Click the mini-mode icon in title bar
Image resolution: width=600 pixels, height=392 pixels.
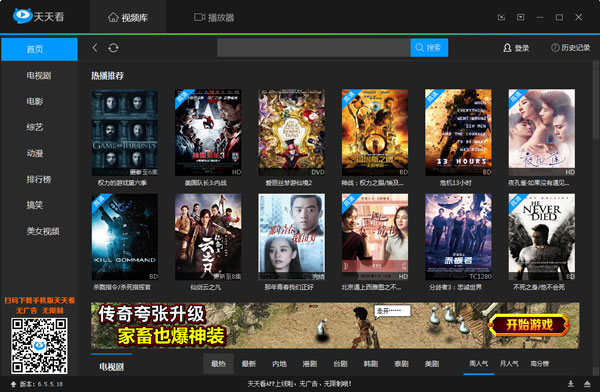(x=501, y=17)
